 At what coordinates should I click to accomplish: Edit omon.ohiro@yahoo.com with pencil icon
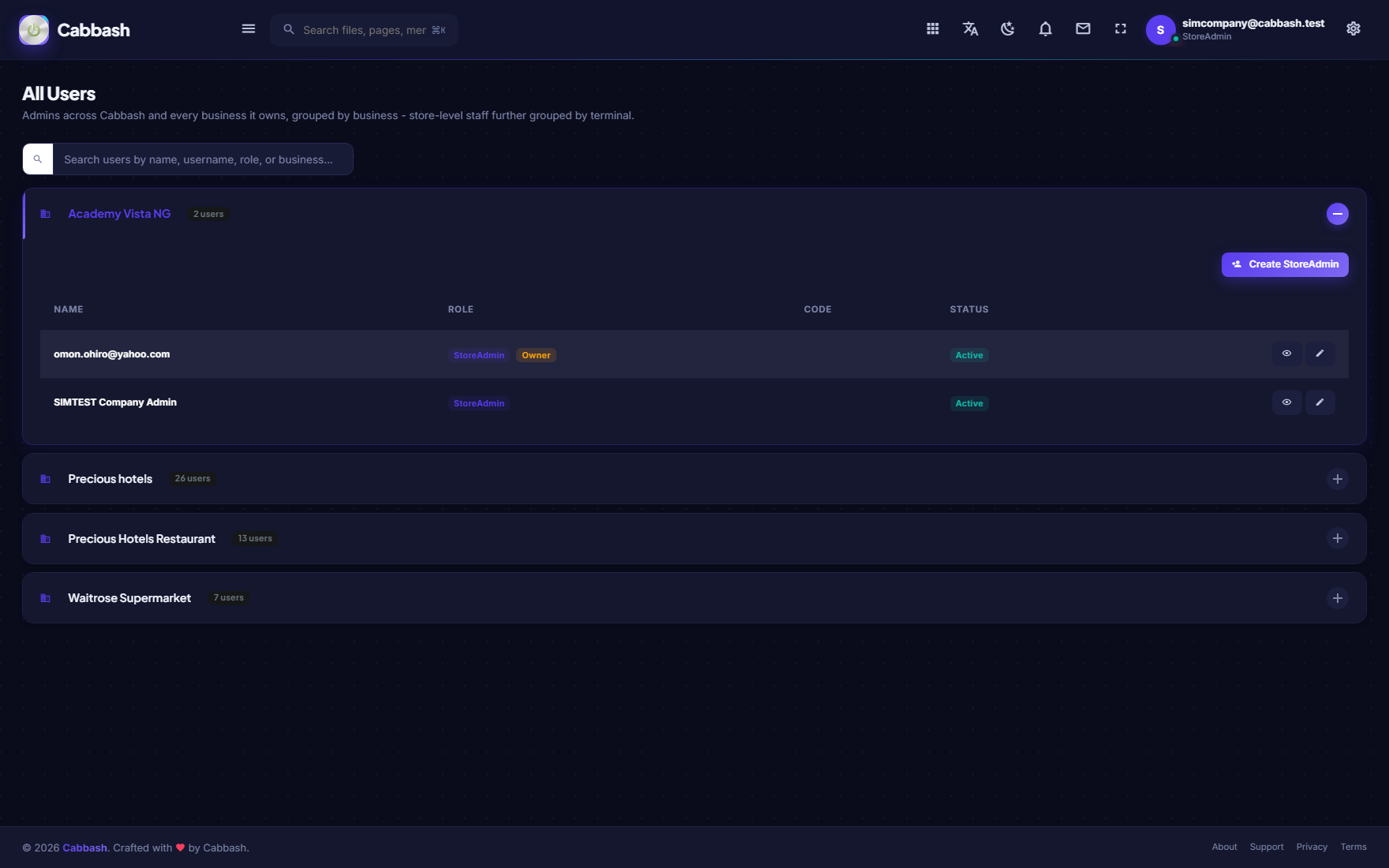[x=1320, y=354]
